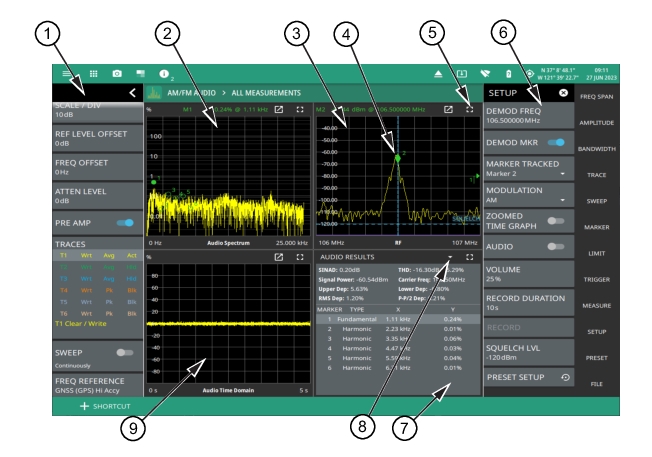Screen dimensions: 652x457
Task: Take a screenshot with the camera icon
Action: tap(117, 74)
